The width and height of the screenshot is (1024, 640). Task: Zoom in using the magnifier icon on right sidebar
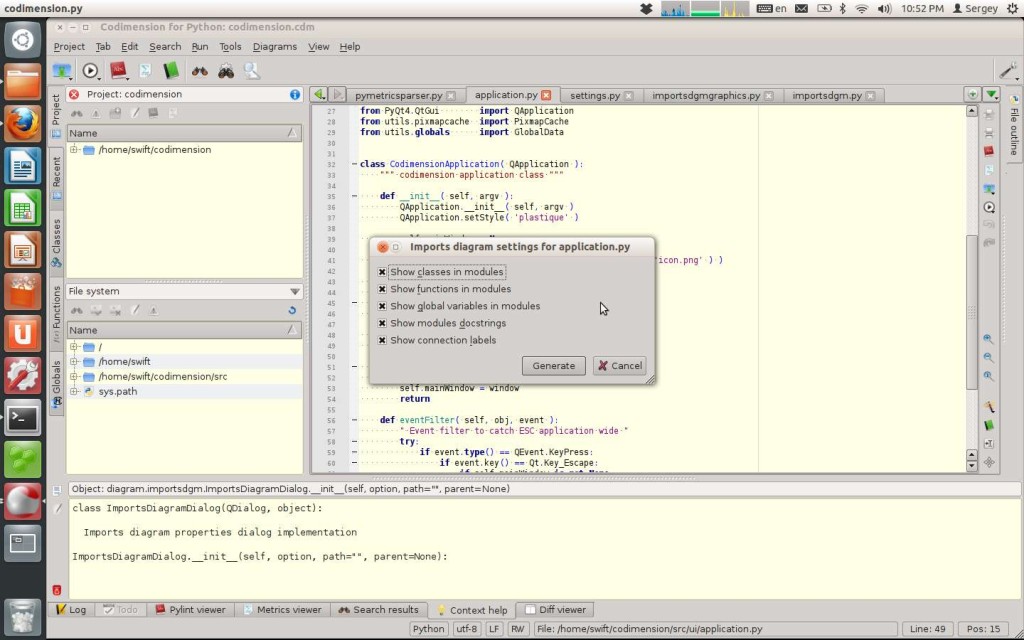[989, 338]
